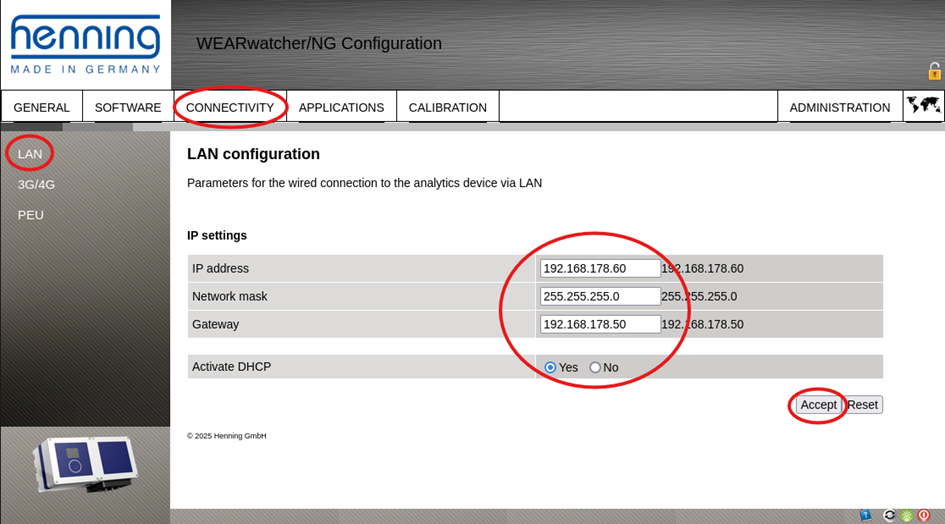Open the CONNECTIVITY tab
The height and width of the screenshot is (524, 945).
229,107
